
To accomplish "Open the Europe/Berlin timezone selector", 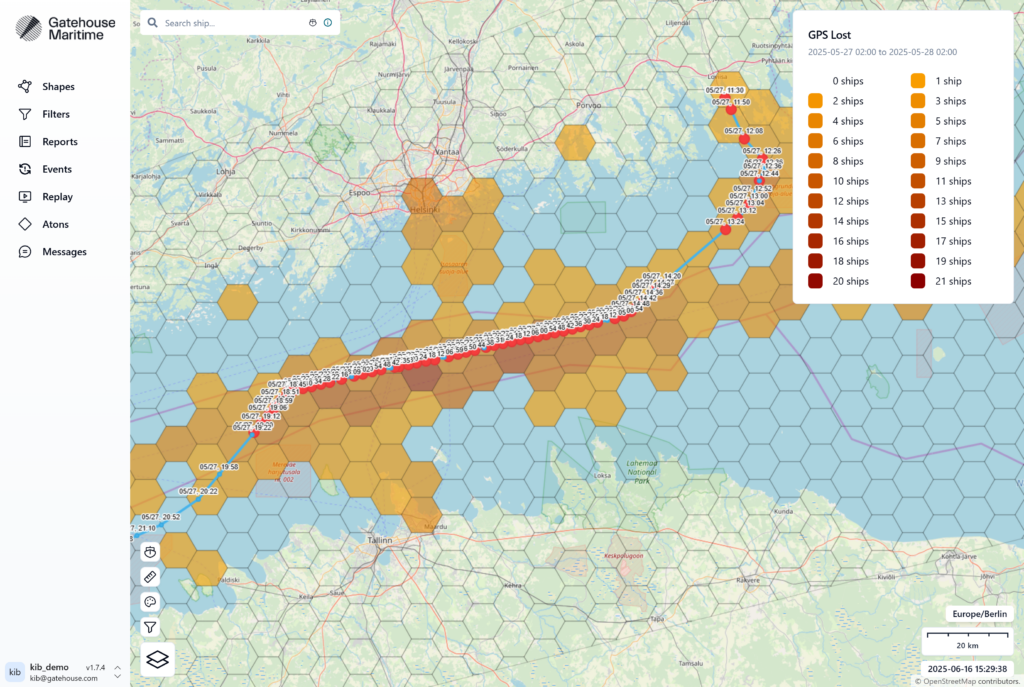I will pos(979,614).
